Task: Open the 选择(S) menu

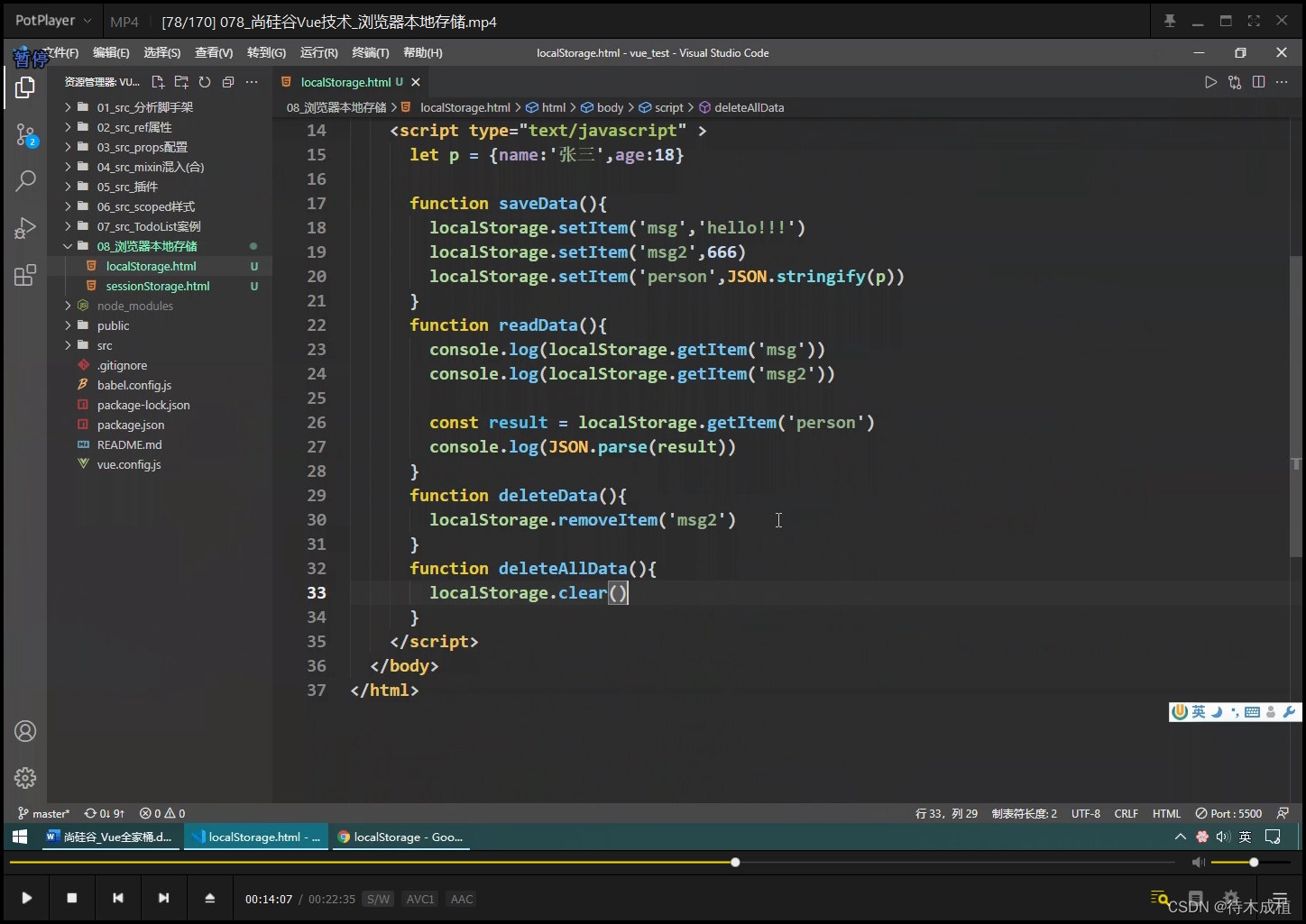Action: [161, 53]
